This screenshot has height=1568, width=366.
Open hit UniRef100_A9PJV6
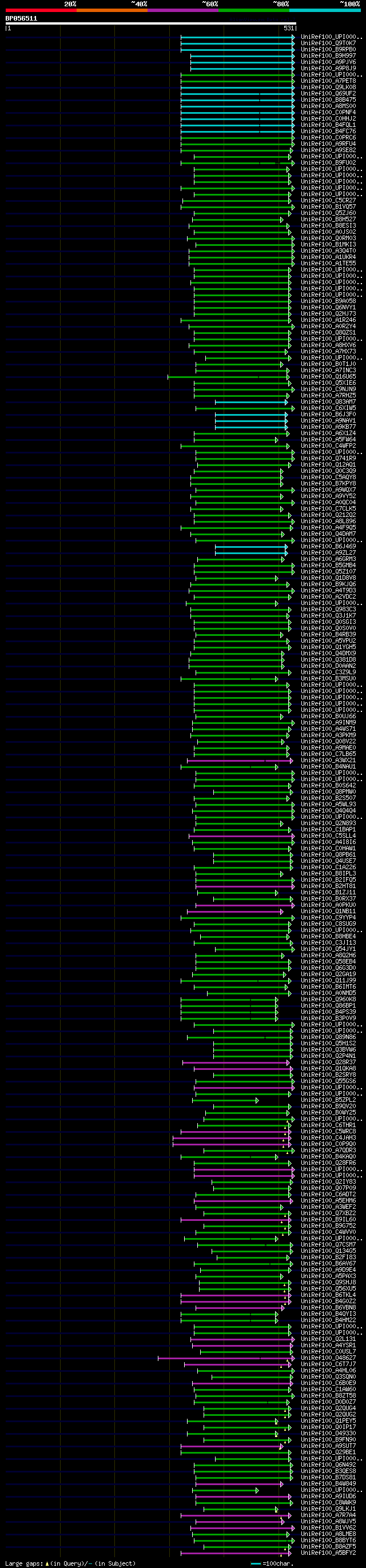(328, 62)
